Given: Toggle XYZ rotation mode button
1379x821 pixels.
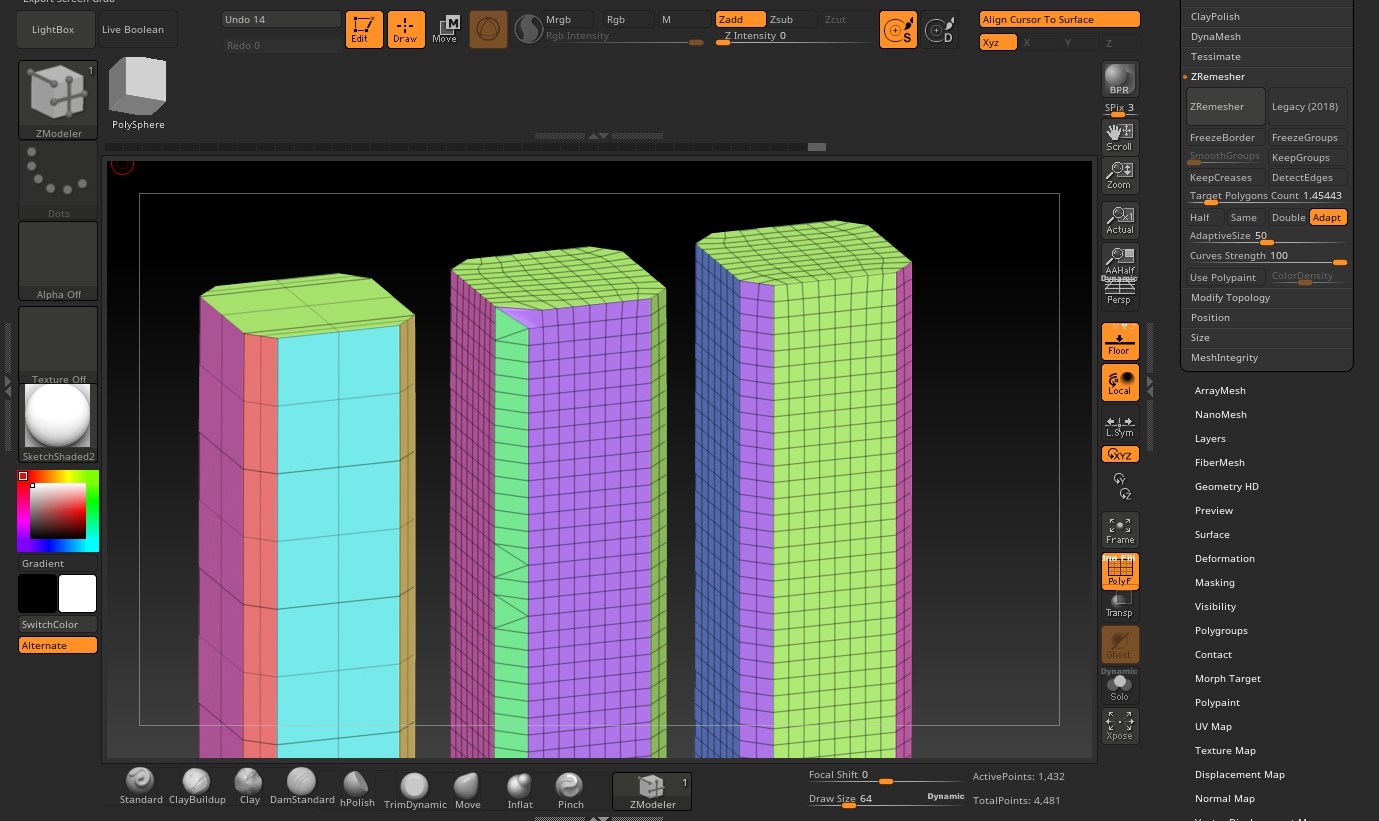Looking at the screenshot, I should (x=1119, y=454).
